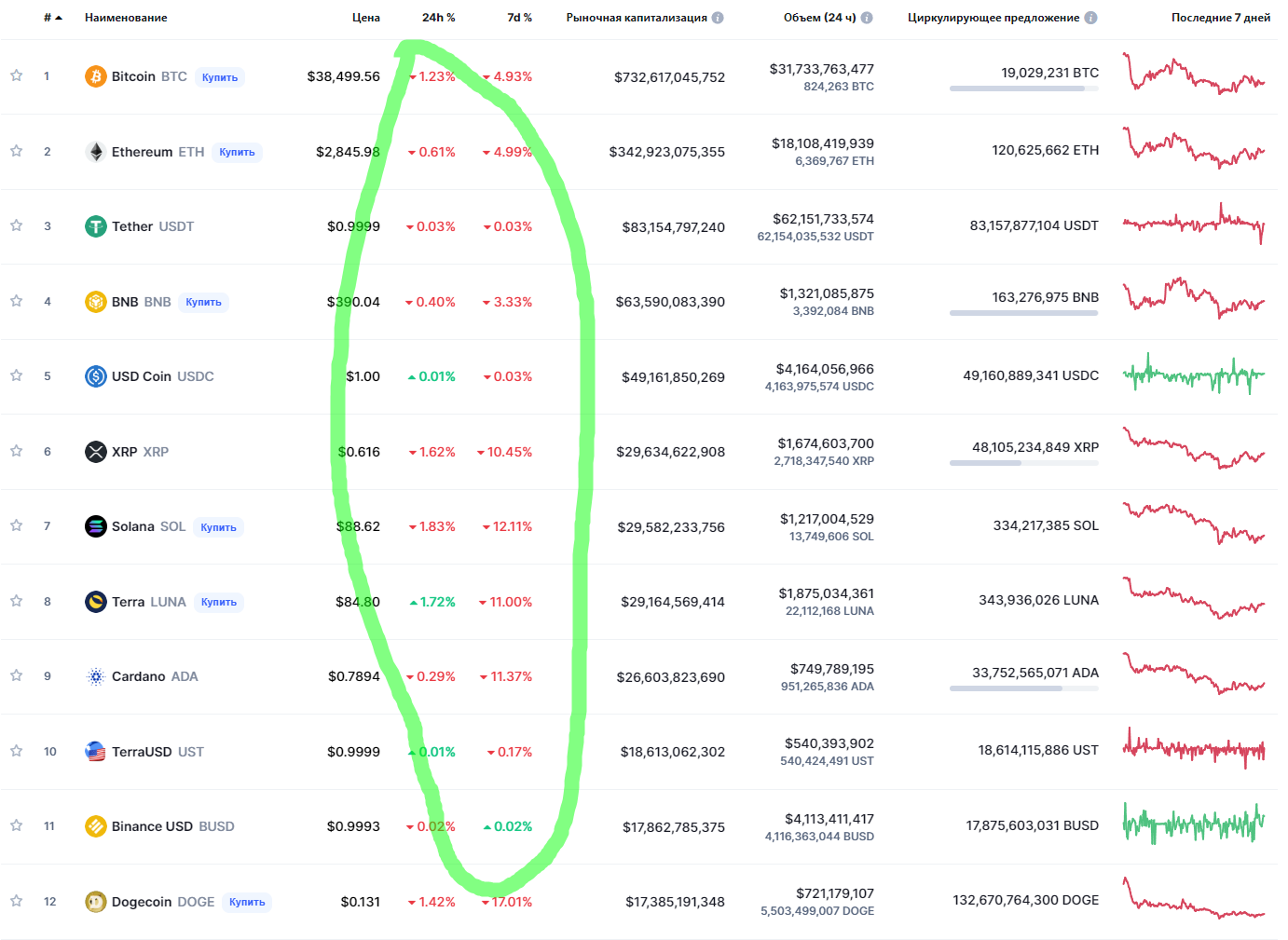Click the Terra LUNA logo icon
1288x940 pixels.
pos(96,602)
